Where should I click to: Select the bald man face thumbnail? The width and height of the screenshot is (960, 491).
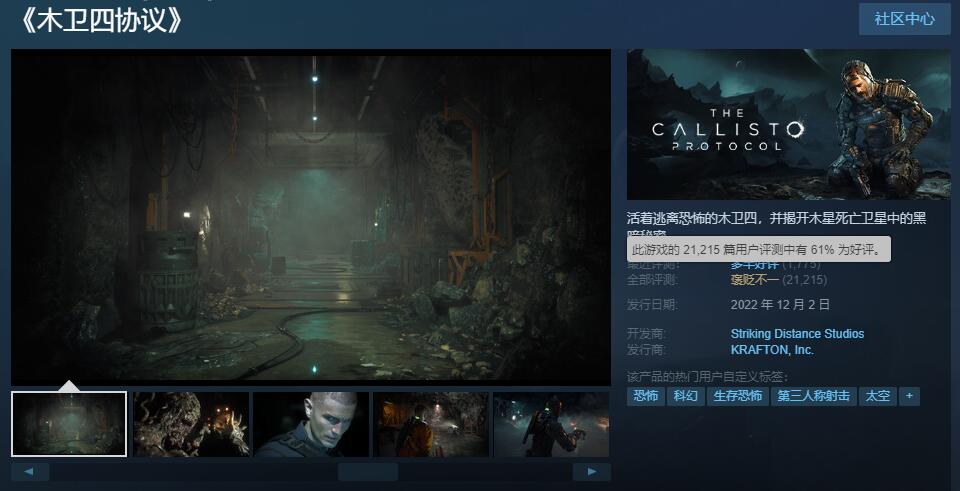311,424
